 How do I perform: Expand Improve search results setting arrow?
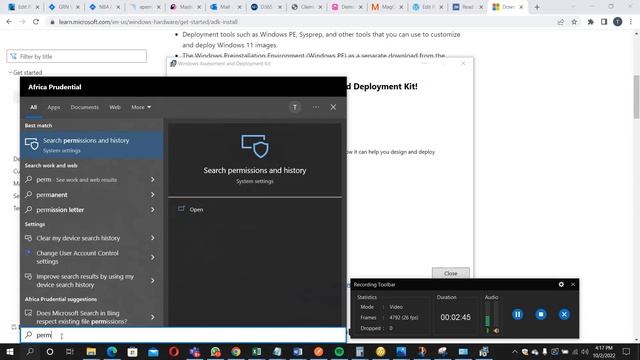(153, 280)
